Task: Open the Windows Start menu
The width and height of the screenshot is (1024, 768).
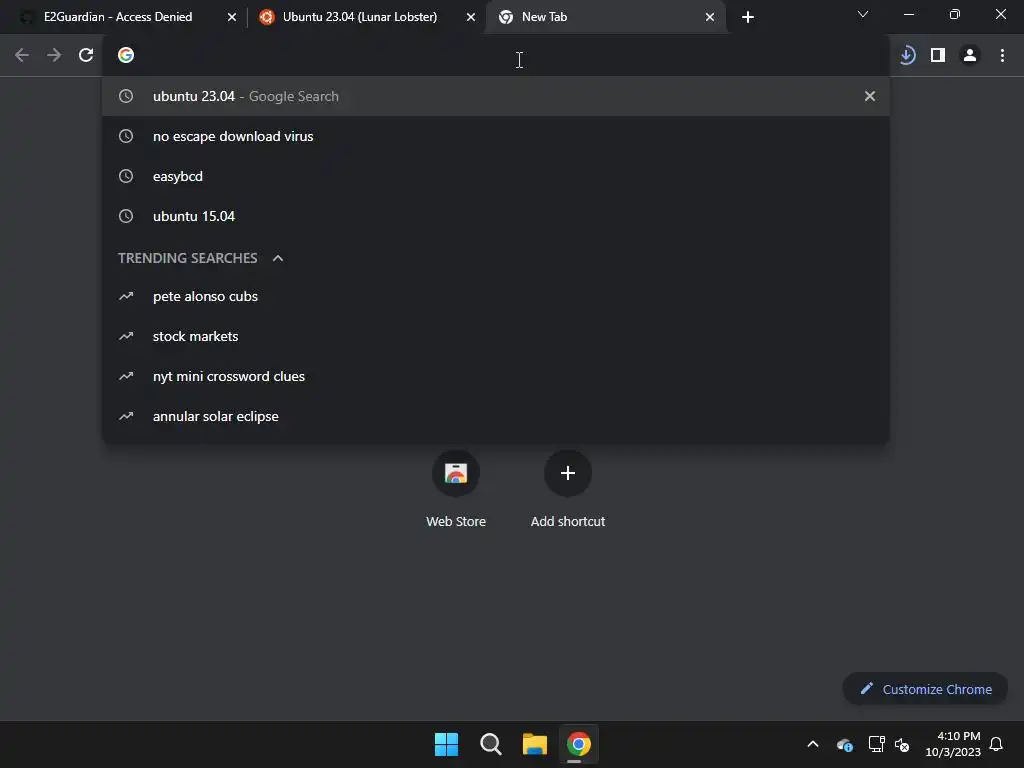Action: coord(447,744)
